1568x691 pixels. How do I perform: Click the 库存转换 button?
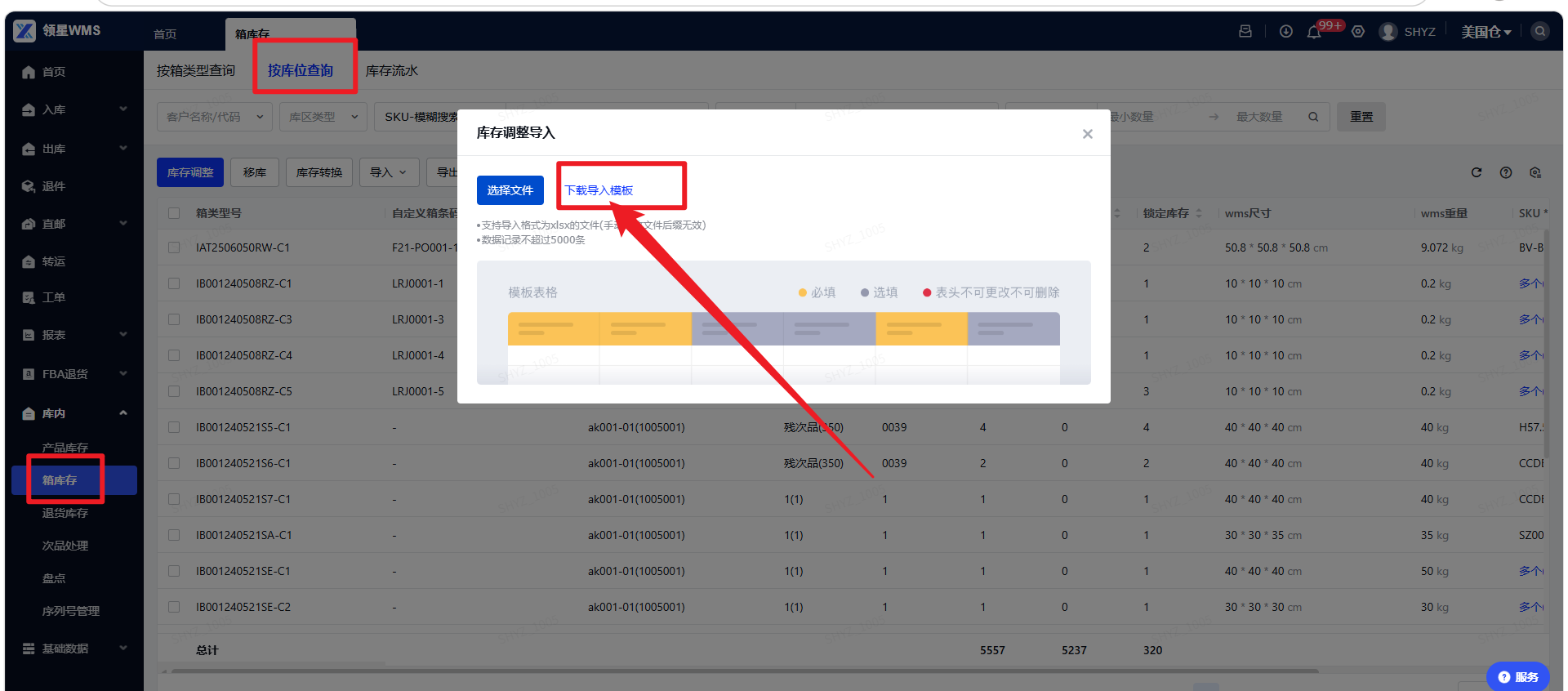(x=319, y=172)
